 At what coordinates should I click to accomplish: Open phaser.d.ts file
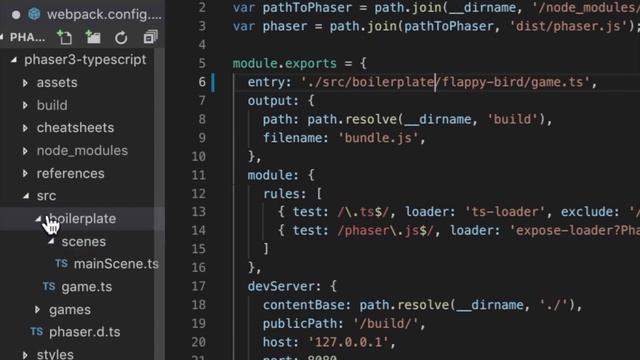pyautogui.click(x=84, y=332)
